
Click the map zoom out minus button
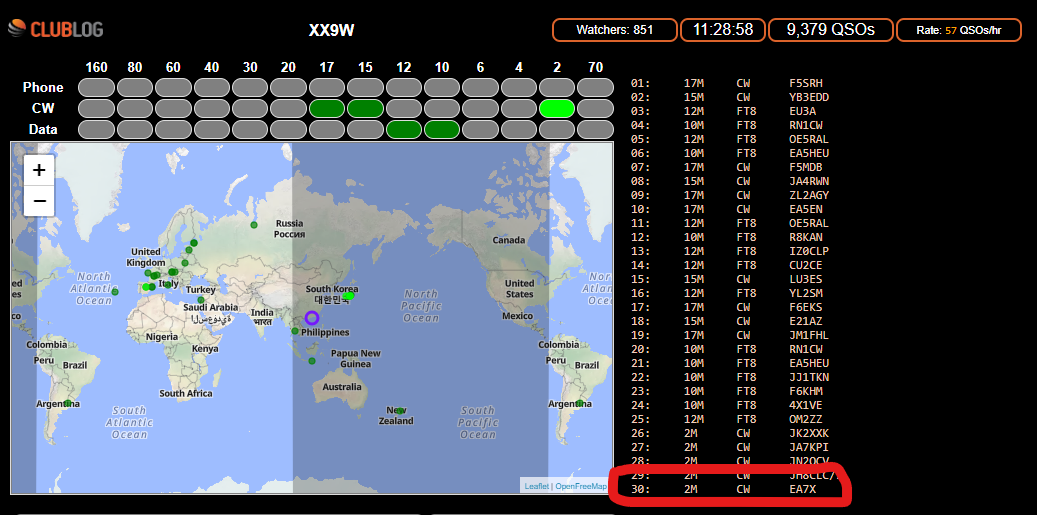(x=39, y=200)
